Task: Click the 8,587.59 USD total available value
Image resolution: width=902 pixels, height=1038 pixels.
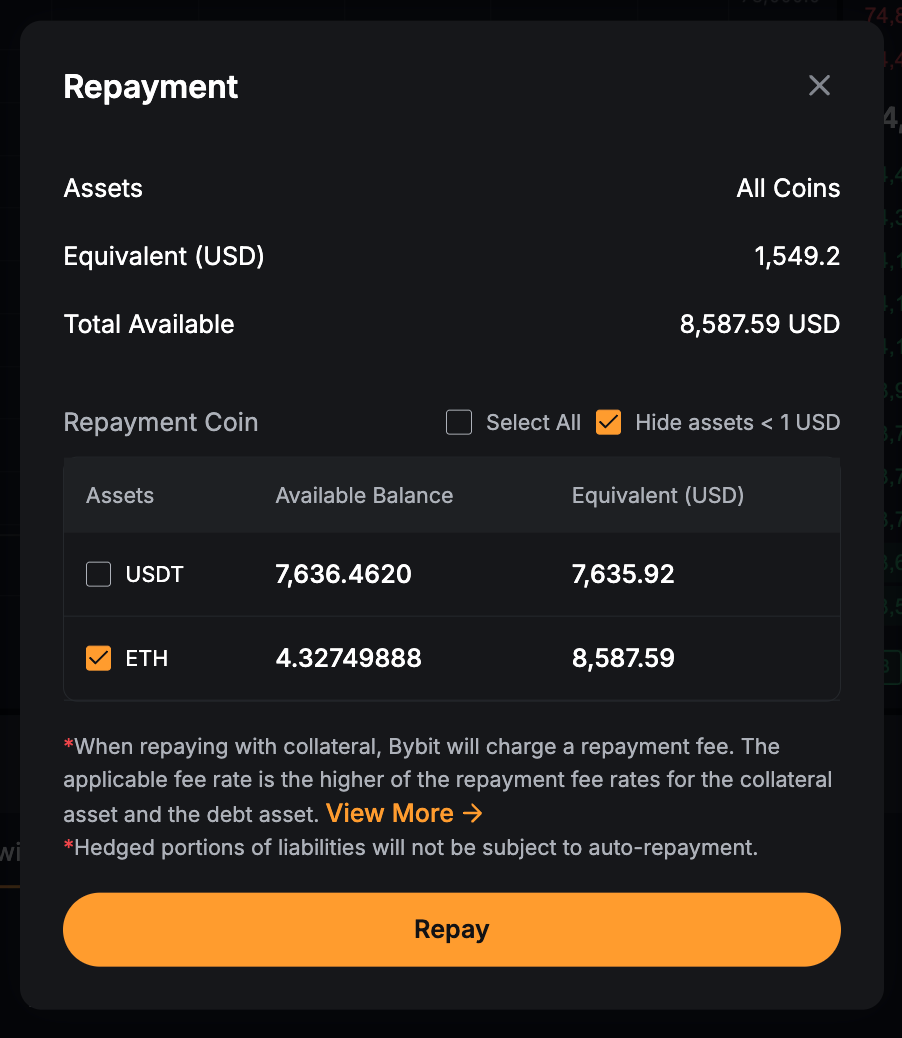Action: (759, 324)
